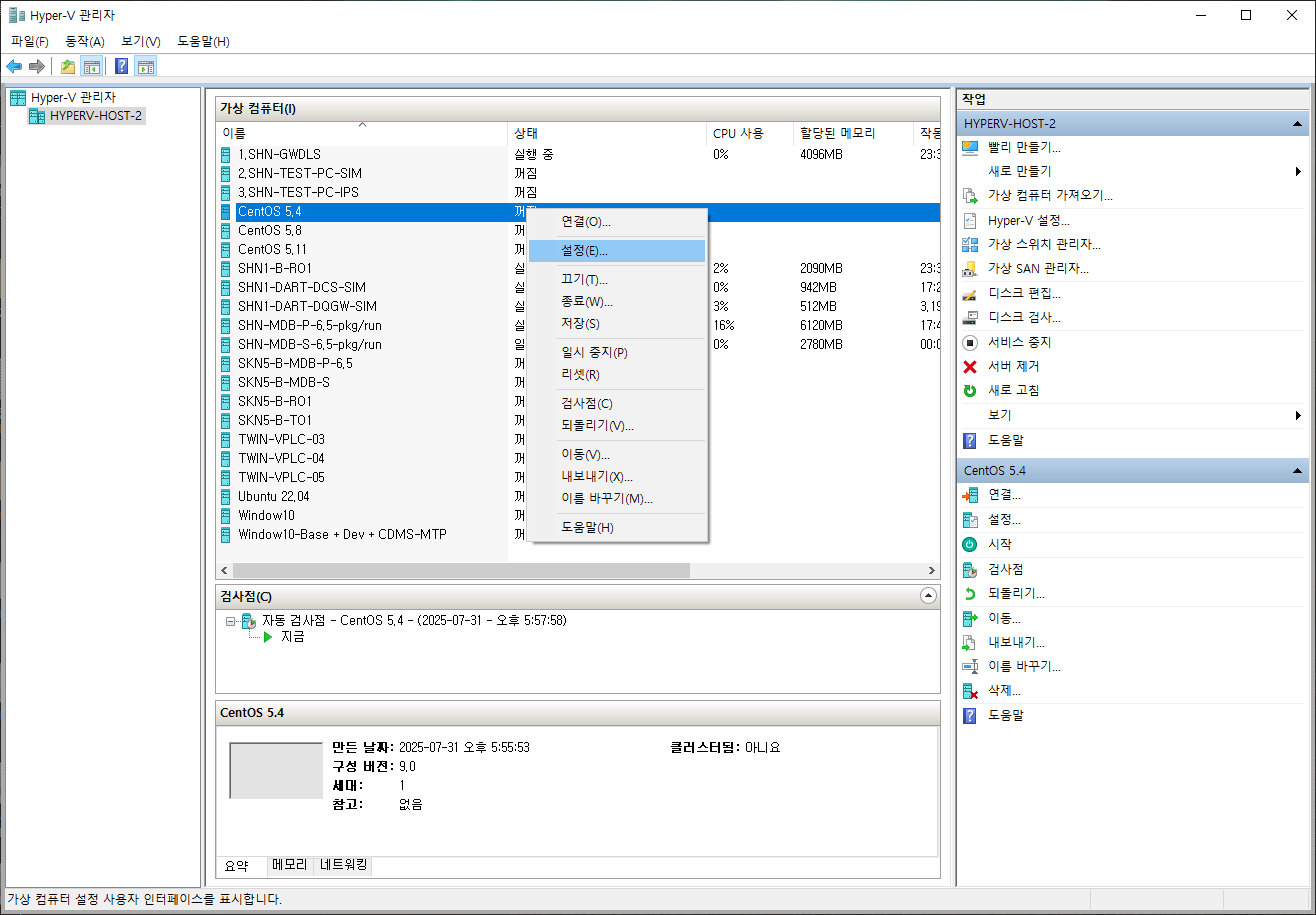Viewport: 1316px width, 915px height.
Task: Click the 서비스 중지 stop icon
Action: click(969, 342)
